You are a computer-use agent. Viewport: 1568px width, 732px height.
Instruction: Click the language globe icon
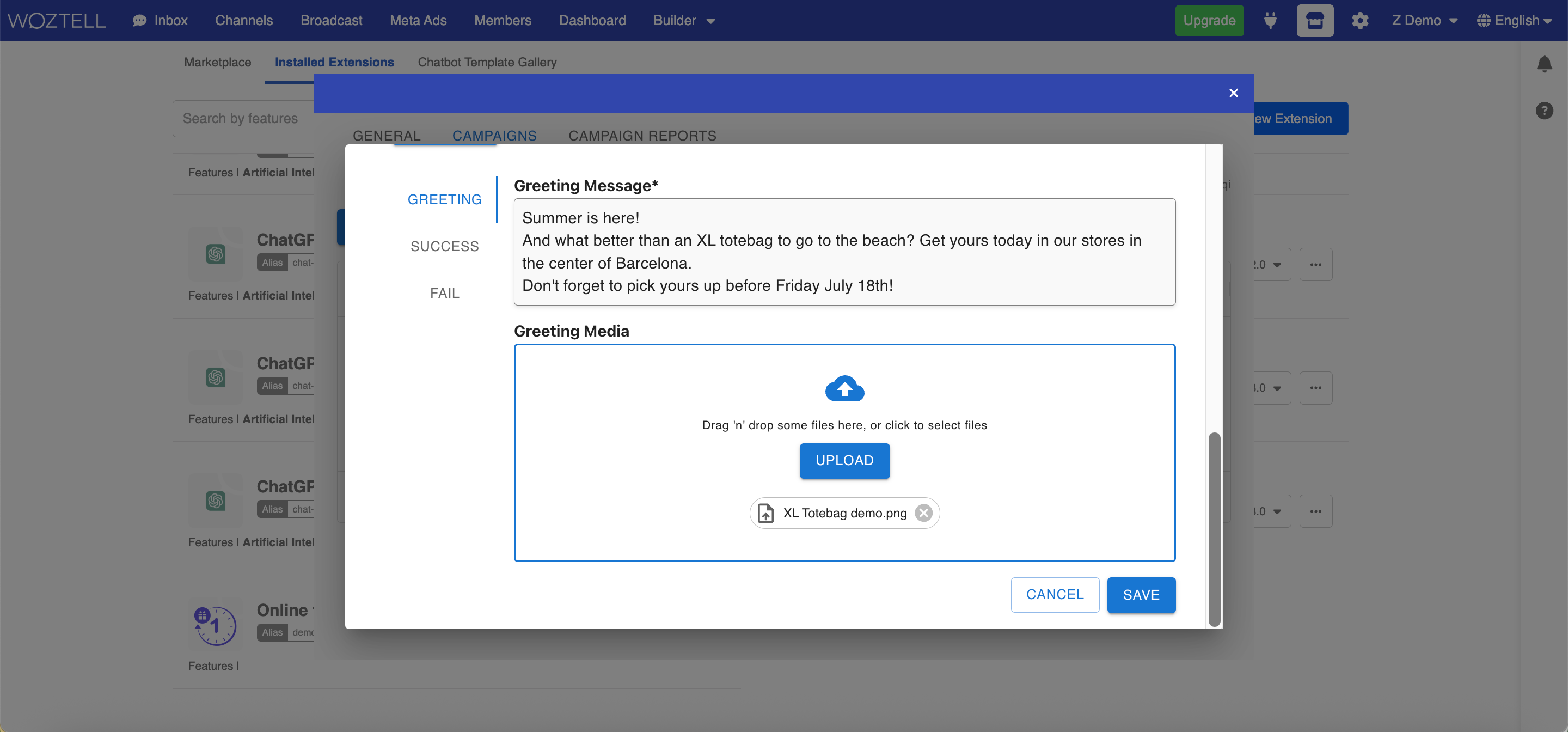(1484, 21)
